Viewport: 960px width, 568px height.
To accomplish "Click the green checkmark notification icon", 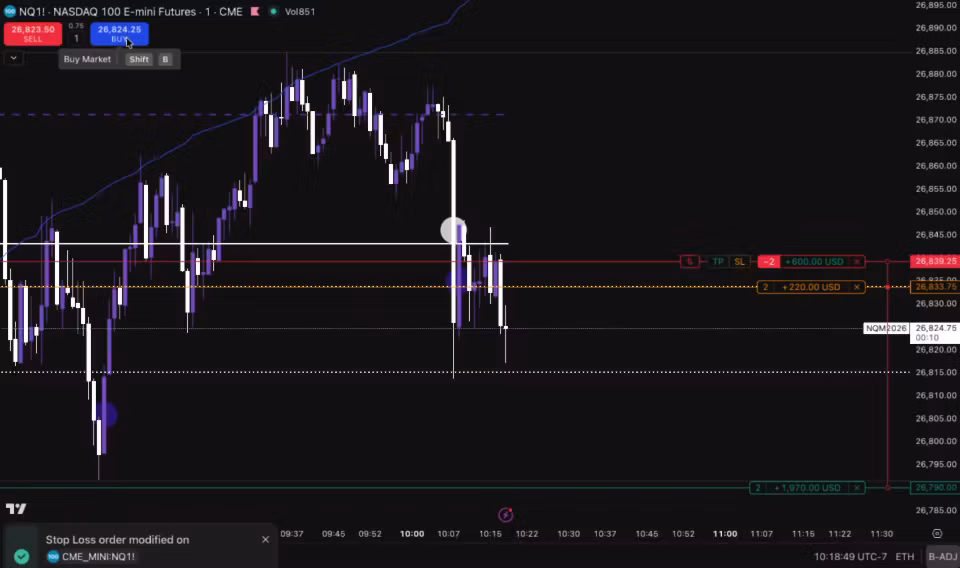I will tap(21, 556).
